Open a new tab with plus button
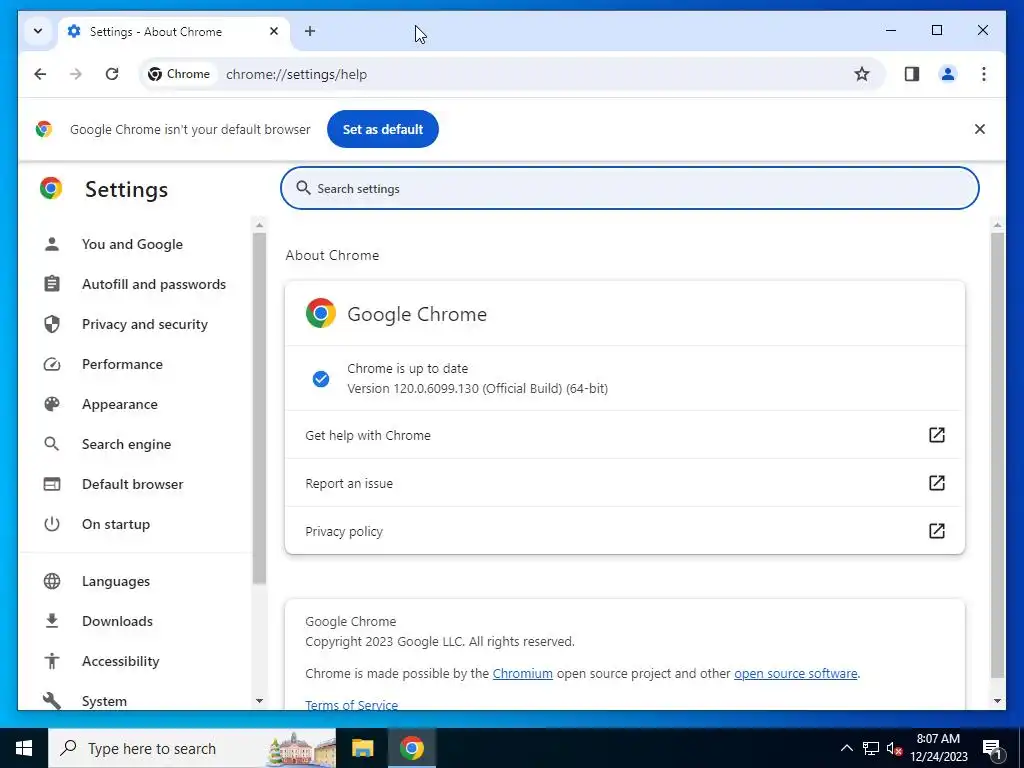Image resolution: width=1024 pixels, height=768 pixels. (310, 31)
